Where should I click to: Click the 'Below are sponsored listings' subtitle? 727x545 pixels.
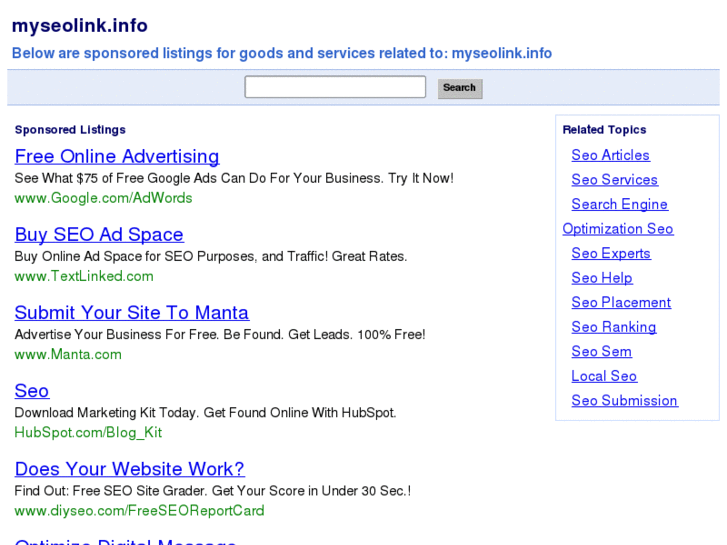tap(282, 53)
